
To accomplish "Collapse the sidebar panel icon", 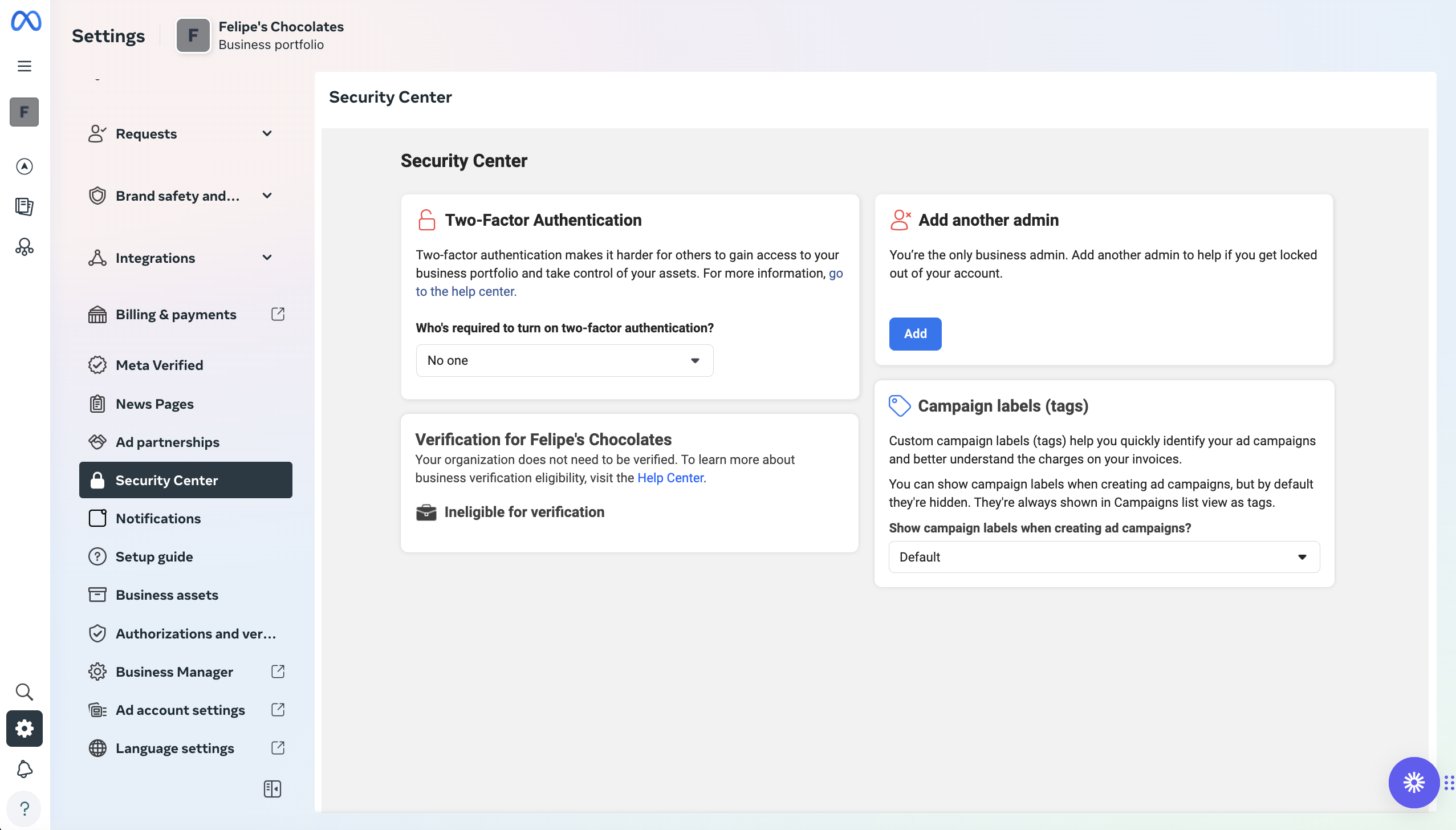I will pos(272,789).
